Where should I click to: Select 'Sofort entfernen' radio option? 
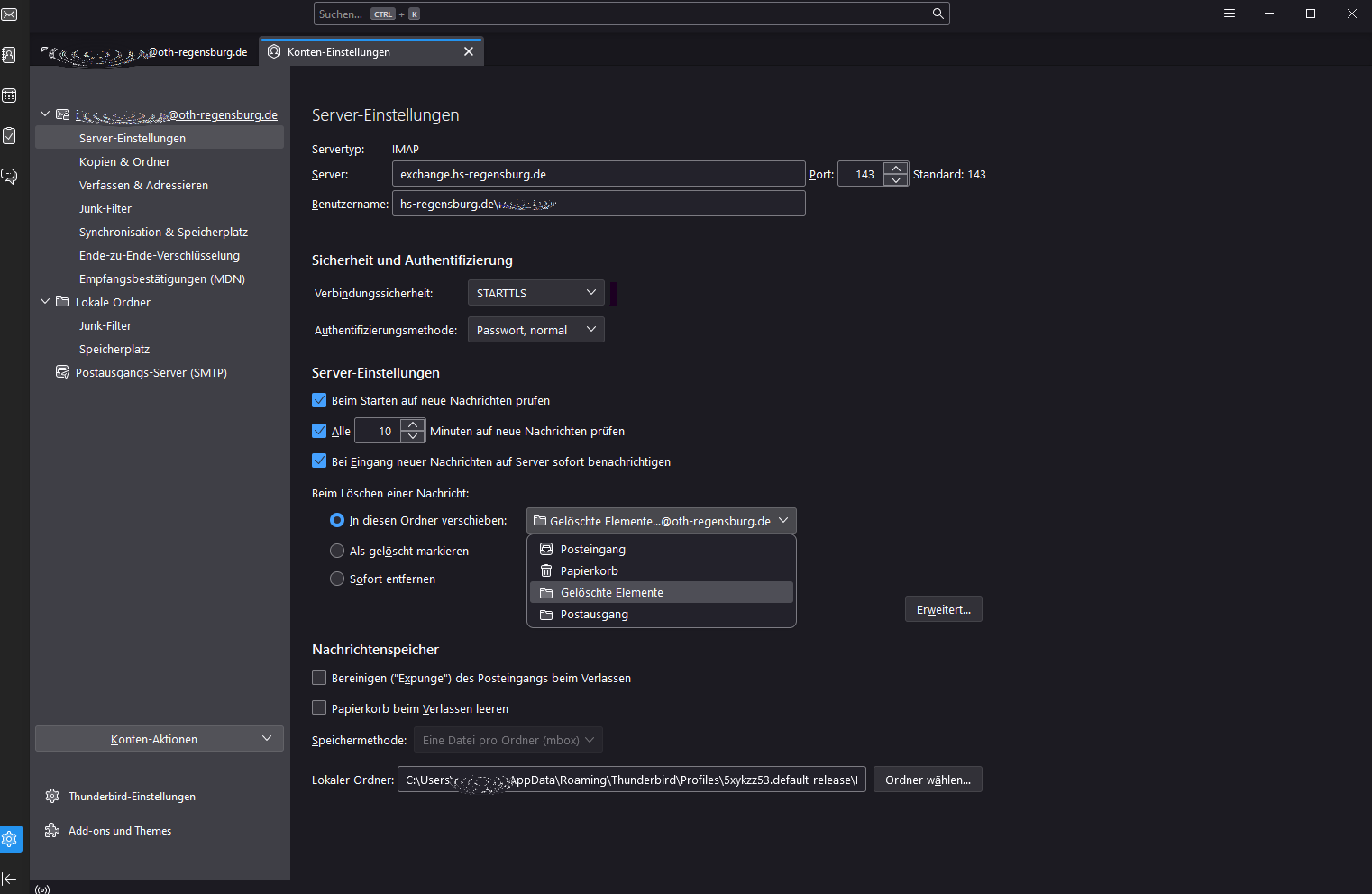pos(337,579)
